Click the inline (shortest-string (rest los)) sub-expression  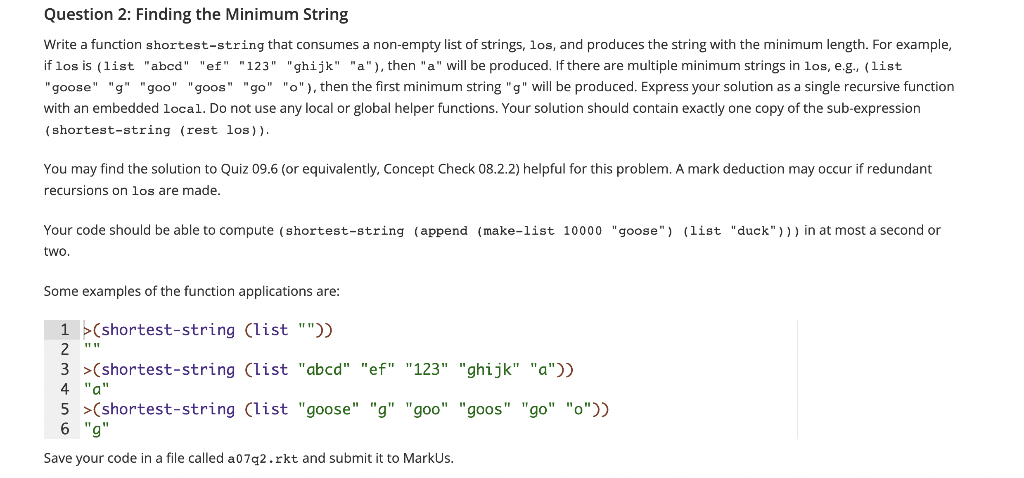coord(157,130)
